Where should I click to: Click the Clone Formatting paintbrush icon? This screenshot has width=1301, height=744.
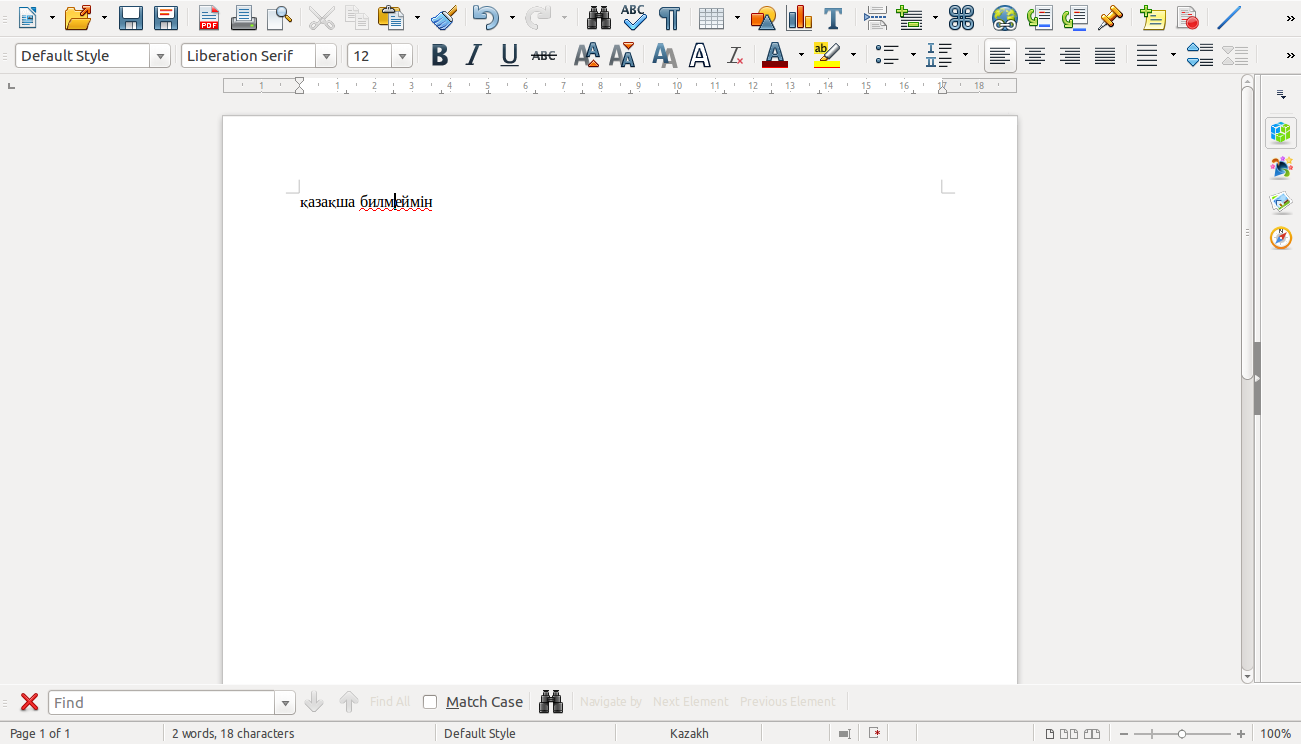[x=444, y=17]
